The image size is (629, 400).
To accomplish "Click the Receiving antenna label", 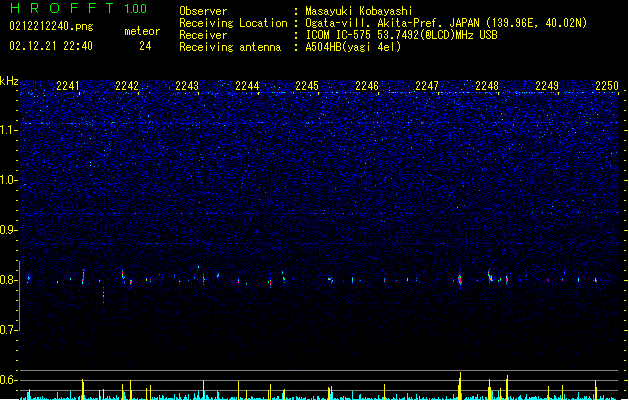I will [230, 47].
